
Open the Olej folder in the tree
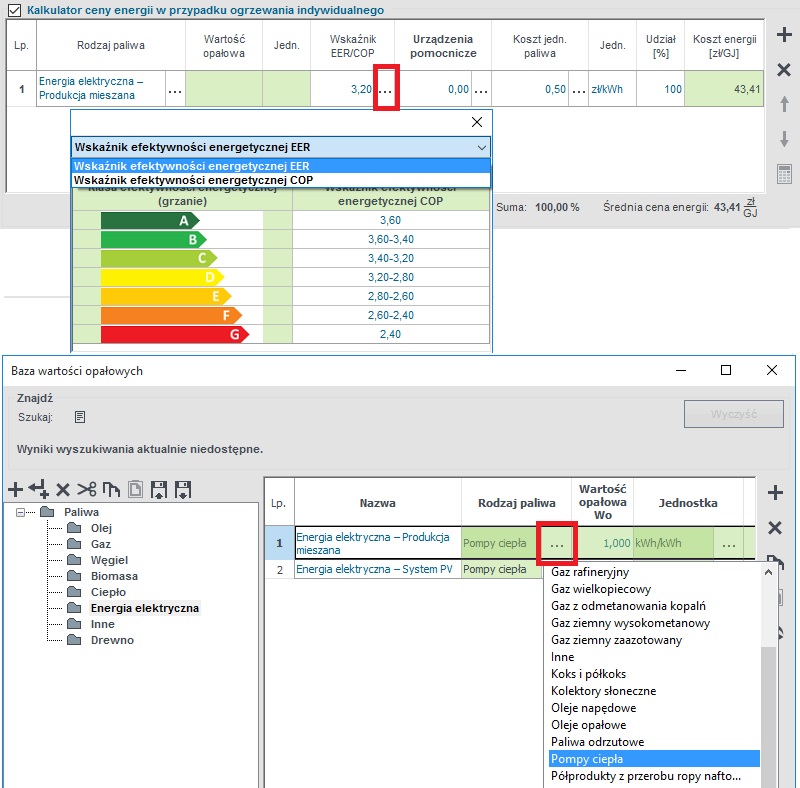click(89, 528)
